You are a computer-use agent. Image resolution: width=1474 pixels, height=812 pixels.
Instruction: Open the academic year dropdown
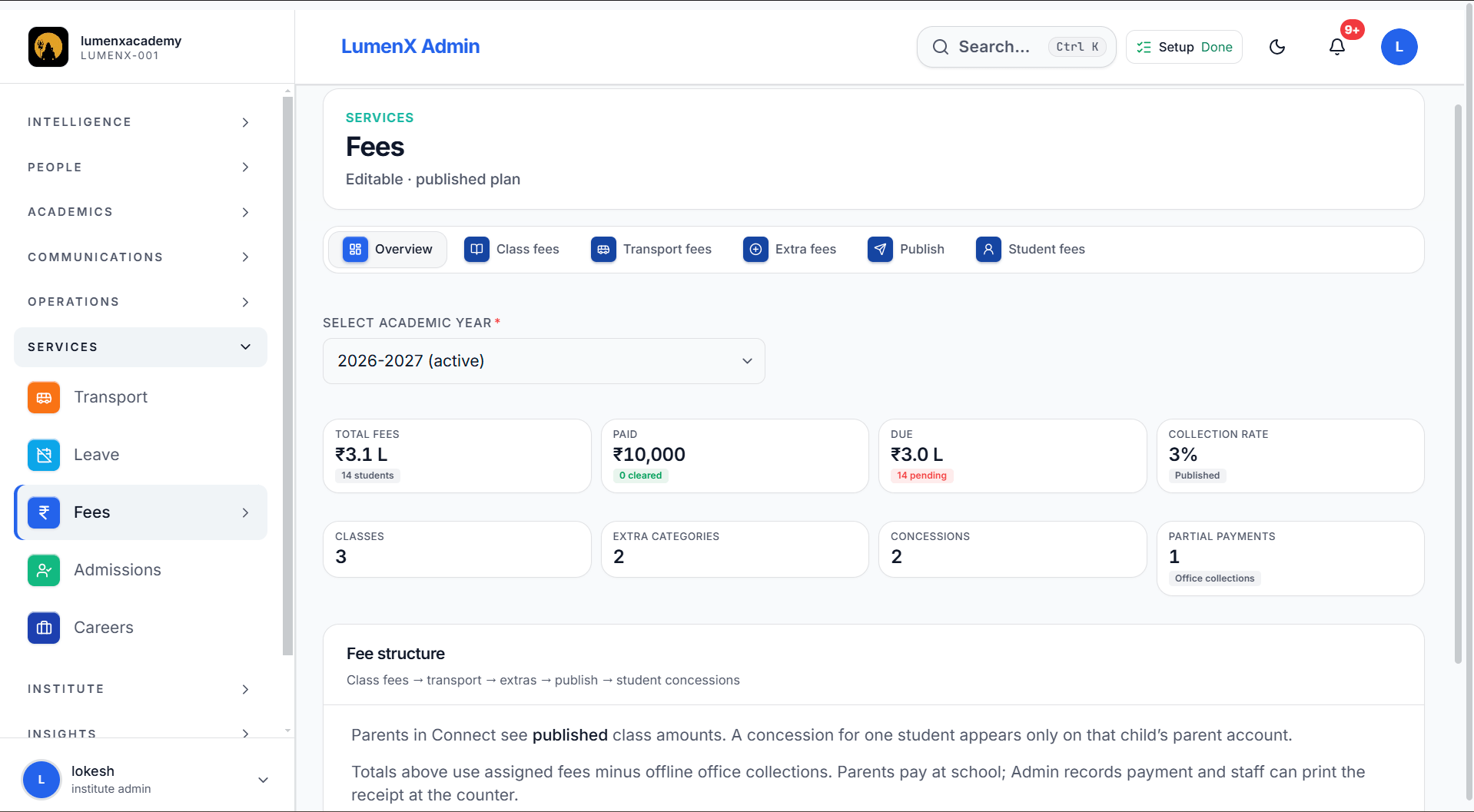544,361
